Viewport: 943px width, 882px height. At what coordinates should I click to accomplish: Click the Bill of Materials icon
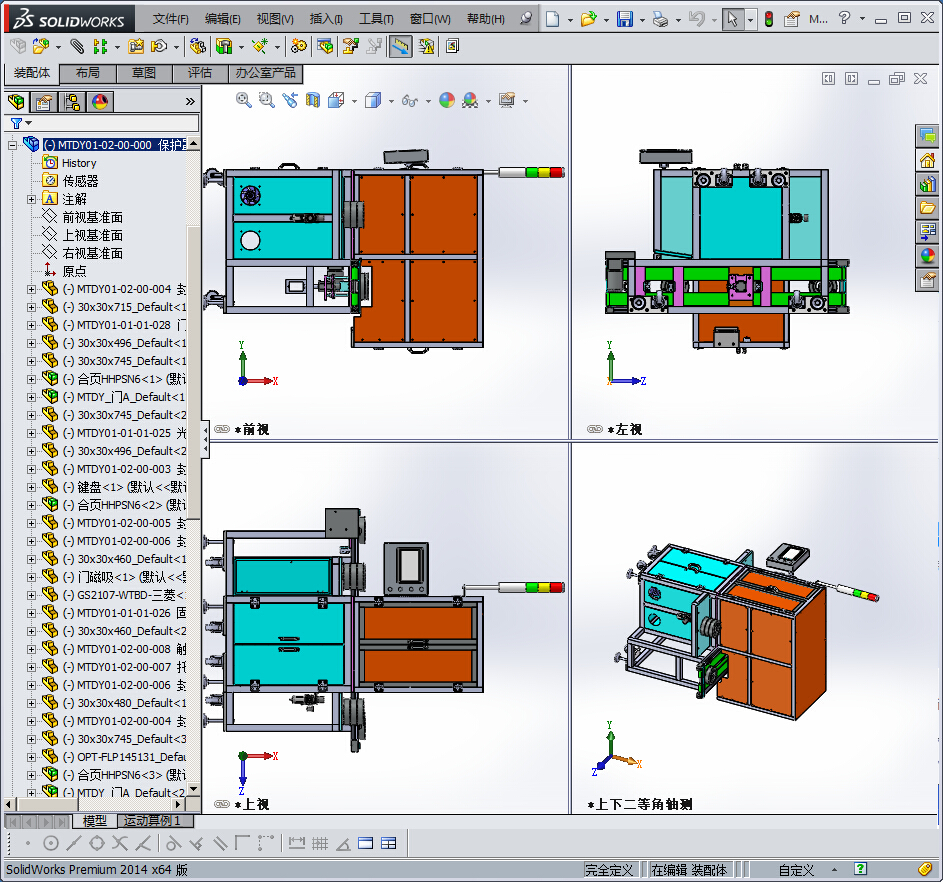(325, 46)
